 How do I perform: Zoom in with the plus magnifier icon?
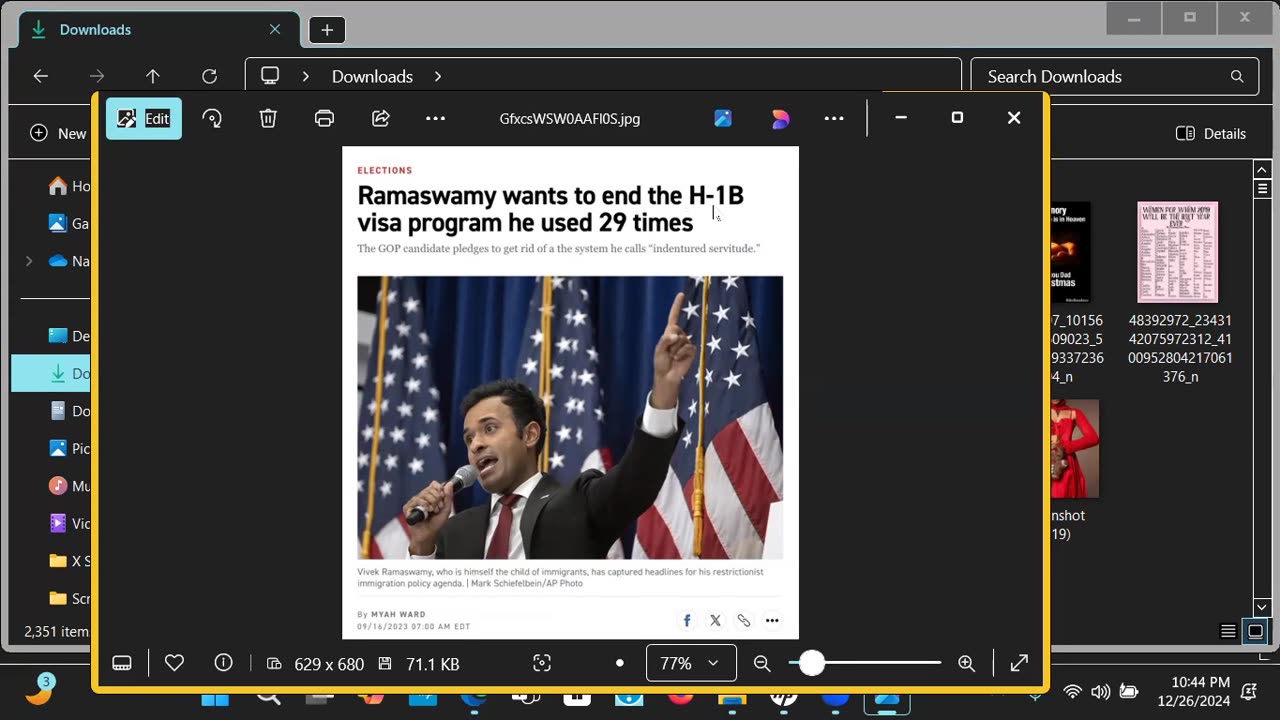[966, 663]
